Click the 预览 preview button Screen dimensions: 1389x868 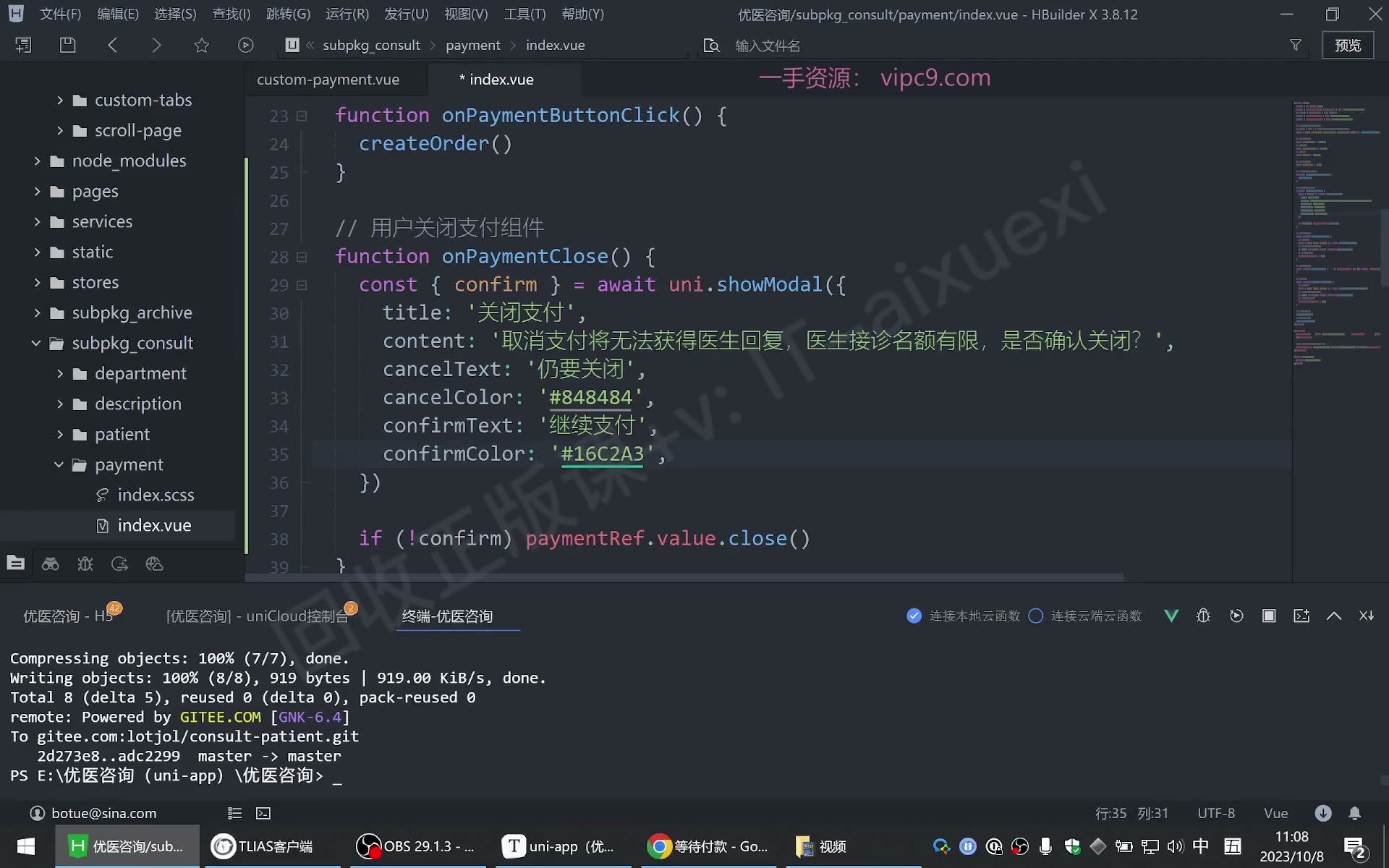(x=1348, y=45)
